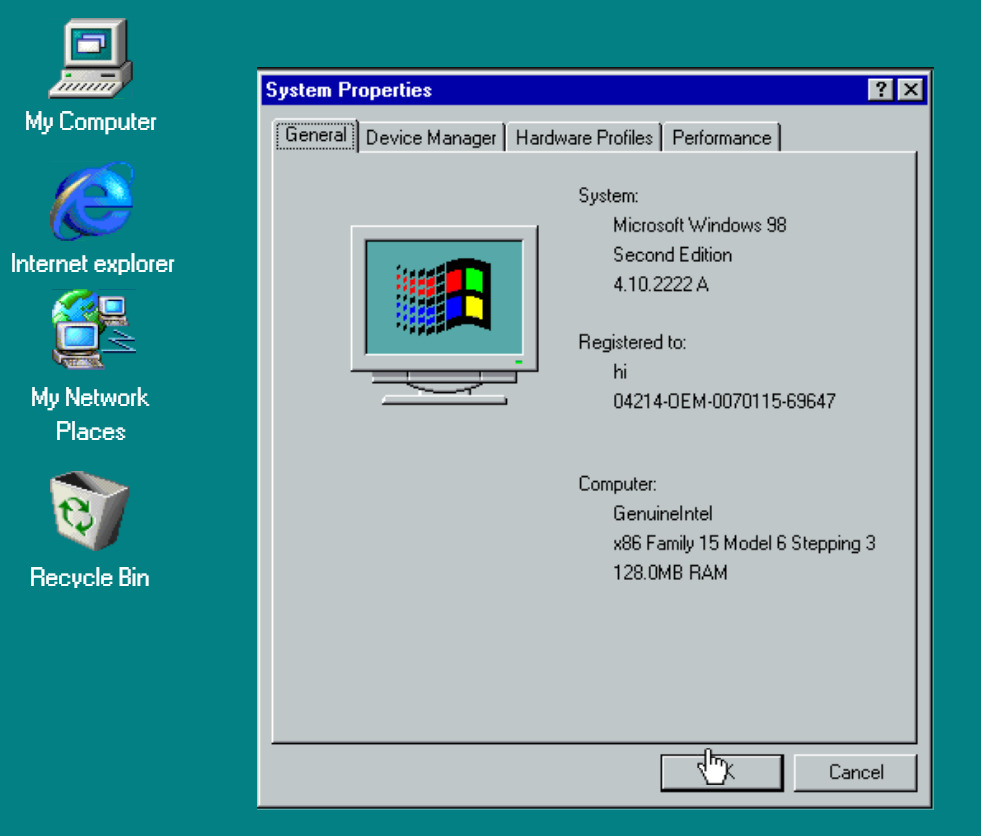Click the 'My Network Places' icon label
Screen dimensions: 981x836
click(90, 414)
